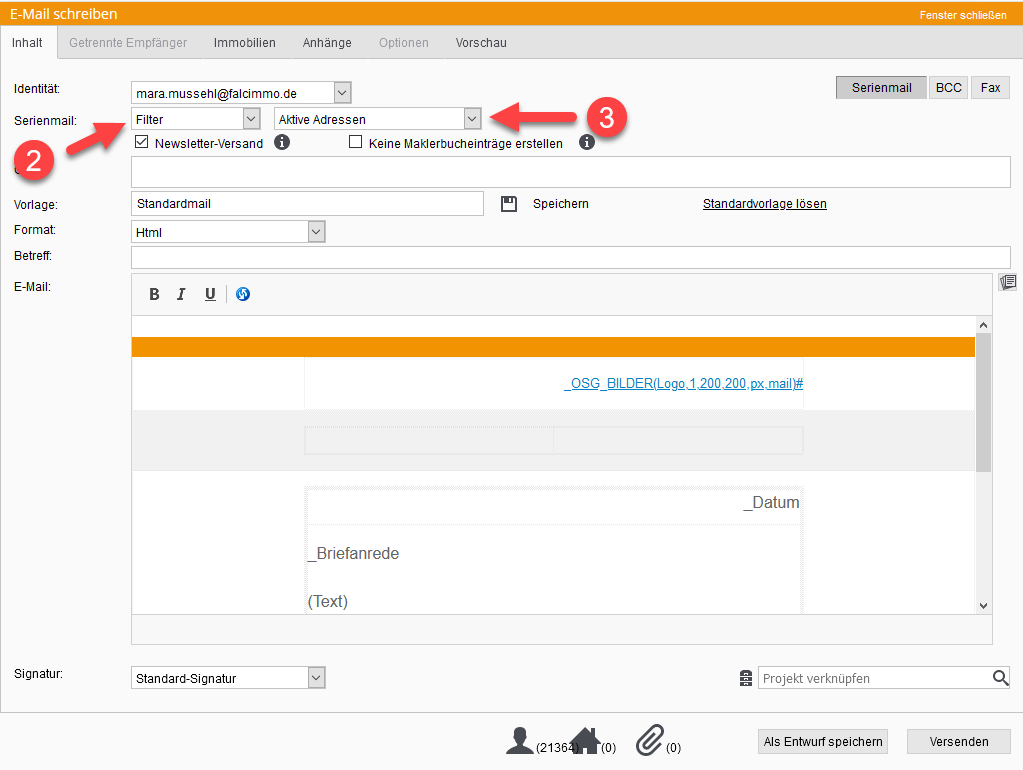The height and width of the screenshot is (770, 1023).
Task: Click into the Betreff input field
Action: point(570,257)
